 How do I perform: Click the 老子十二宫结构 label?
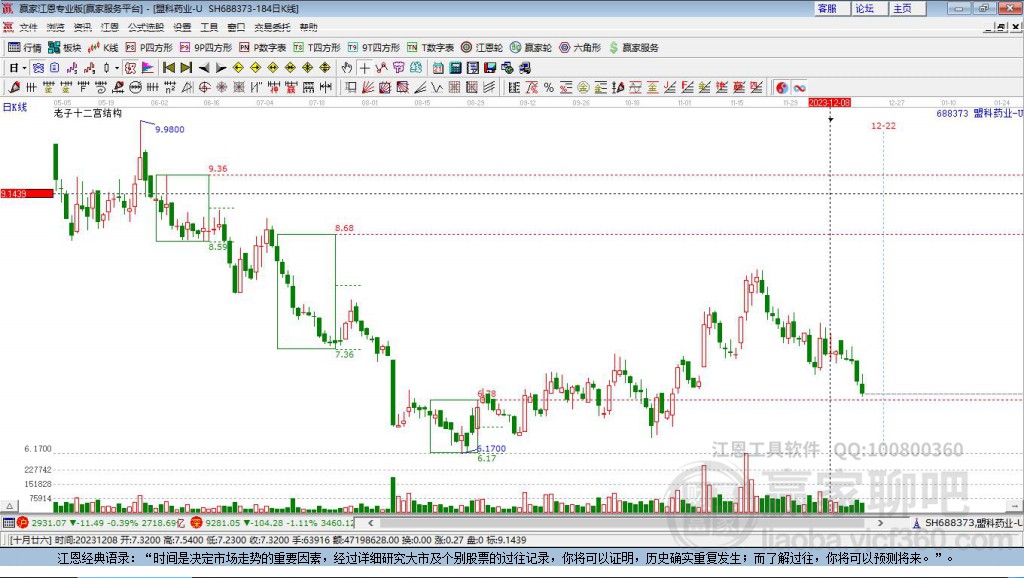click(88, 113)
